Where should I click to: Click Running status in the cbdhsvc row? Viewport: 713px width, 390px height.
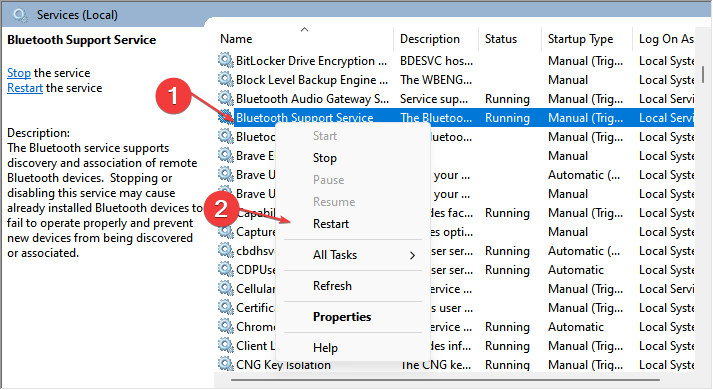click(507, 251)
